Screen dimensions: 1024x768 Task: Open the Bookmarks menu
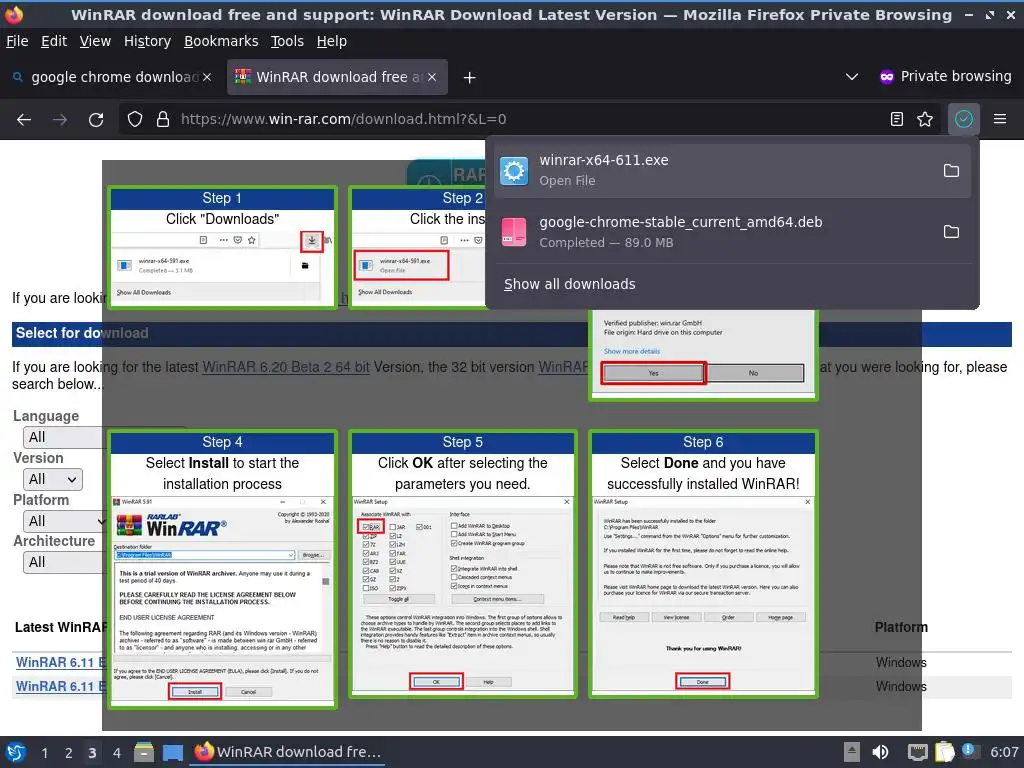tap(221, 41)
